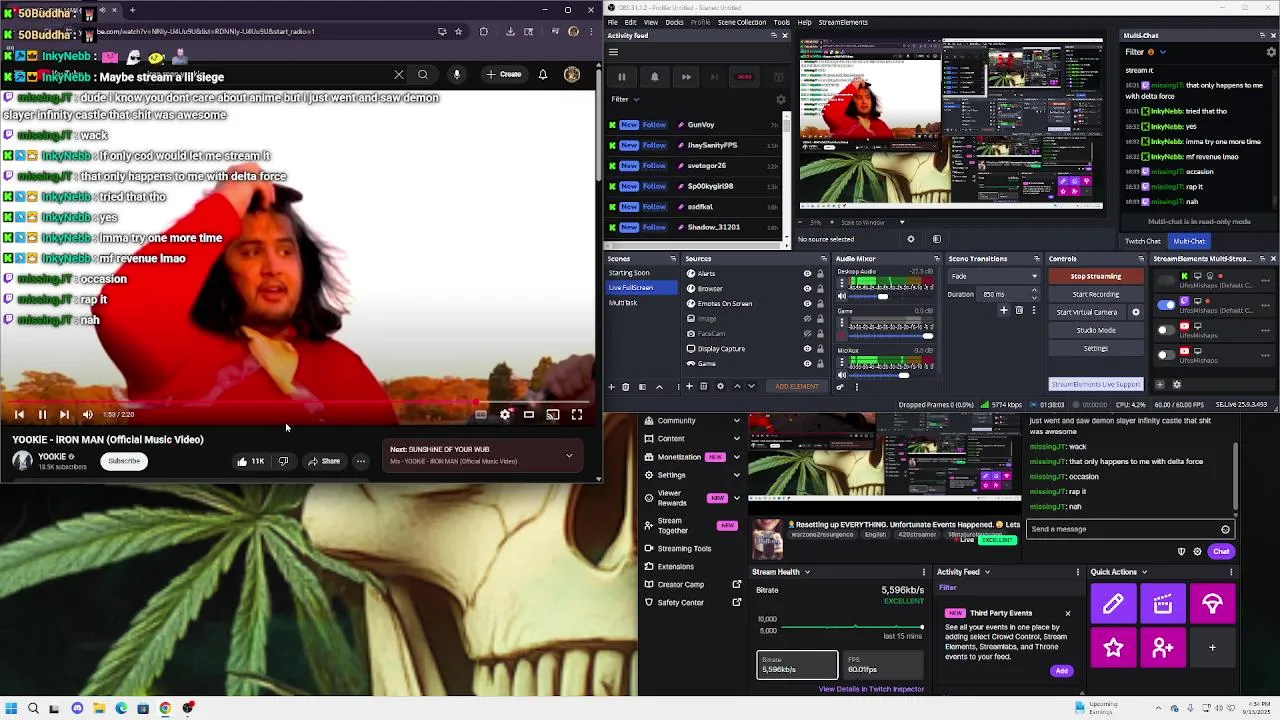Expand the Next: SUNSHINE OF YOUR WUB queue
The width and height of the screenshot is (1280, 720).
click(x=569, y=455)
